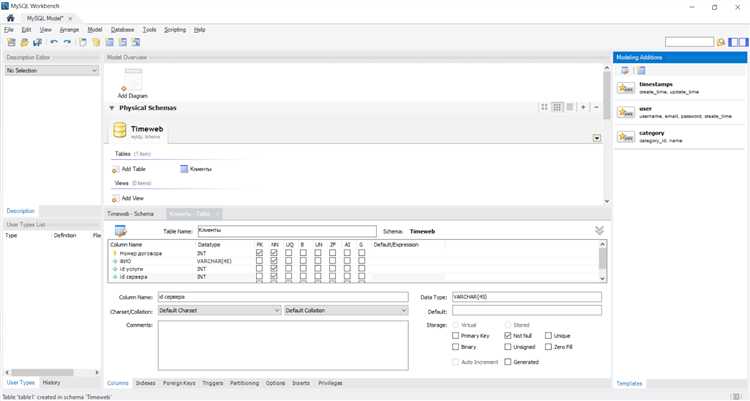Open the Database menu
This screenshot has height=401, width=750.
click(x=122, y=30)
